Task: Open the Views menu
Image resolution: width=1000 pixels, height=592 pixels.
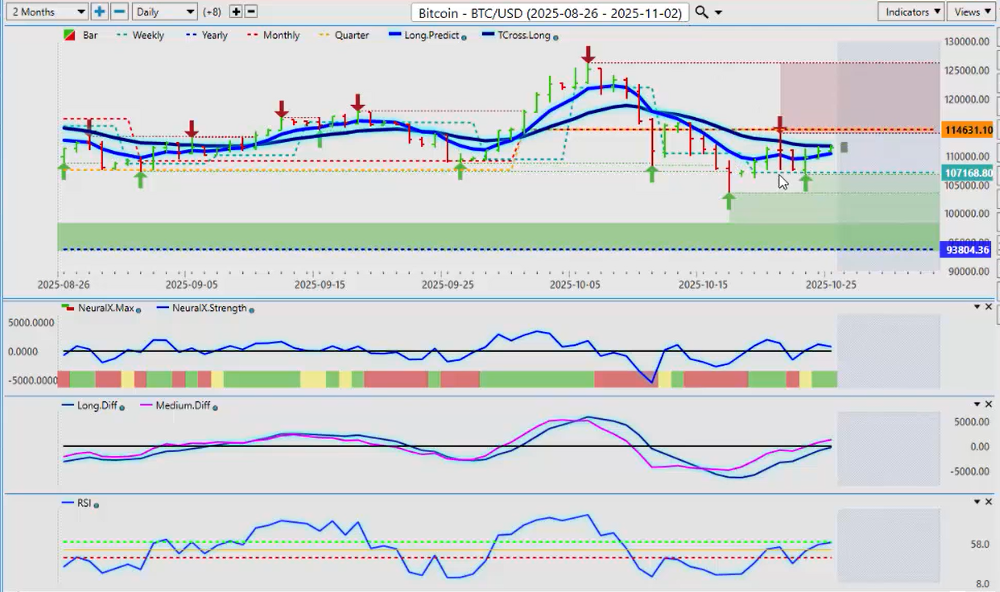Action: coord(971,11)
